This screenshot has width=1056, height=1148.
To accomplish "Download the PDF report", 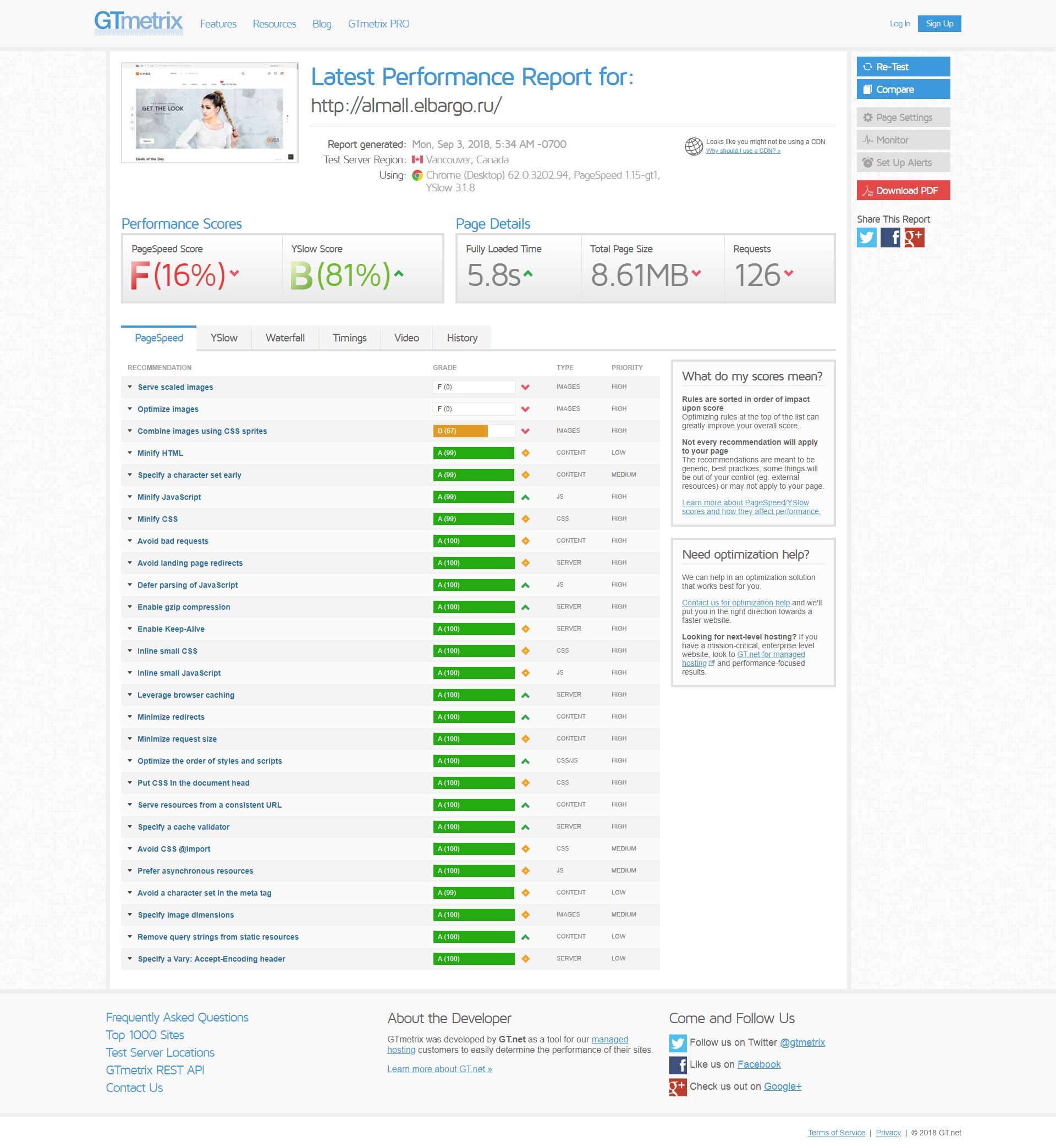I will pyautogui.click(x=903, y=191).
